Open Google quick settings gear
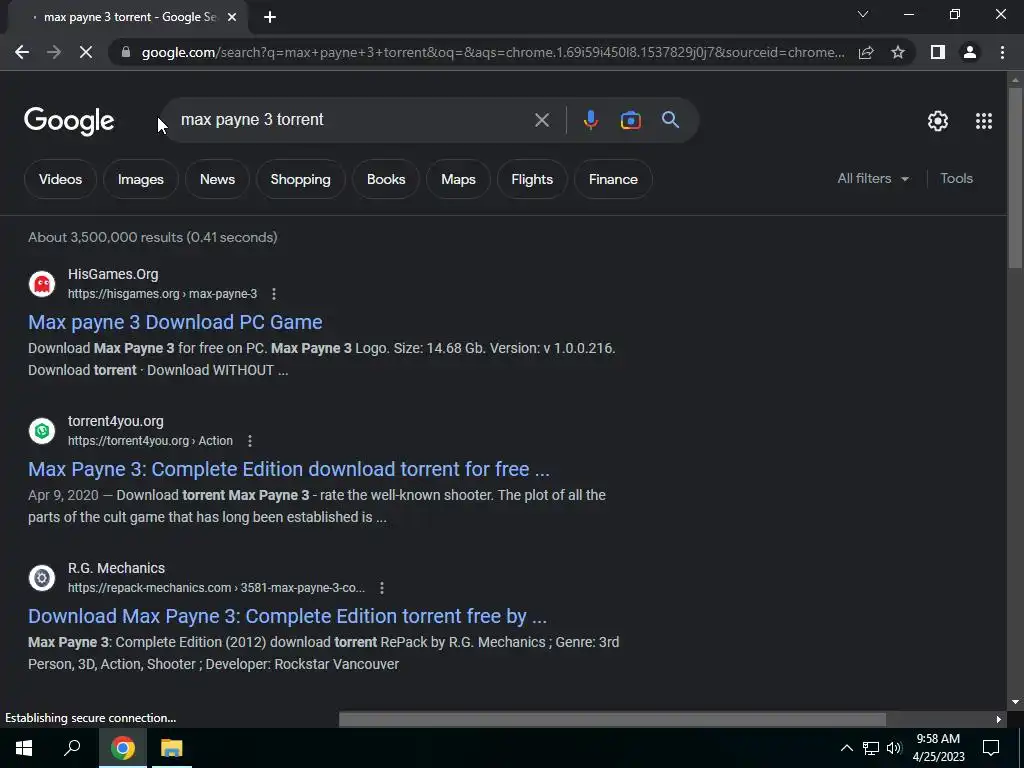 pyautogui.click(x=938, y=121)
